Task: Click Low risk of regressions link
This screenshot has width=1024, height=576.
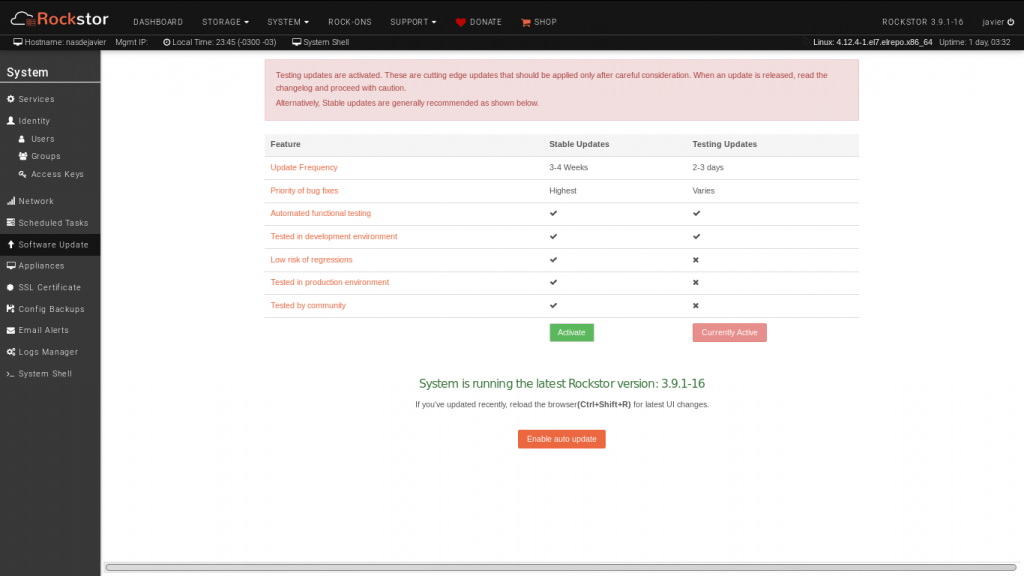Action: coord(312,259)
